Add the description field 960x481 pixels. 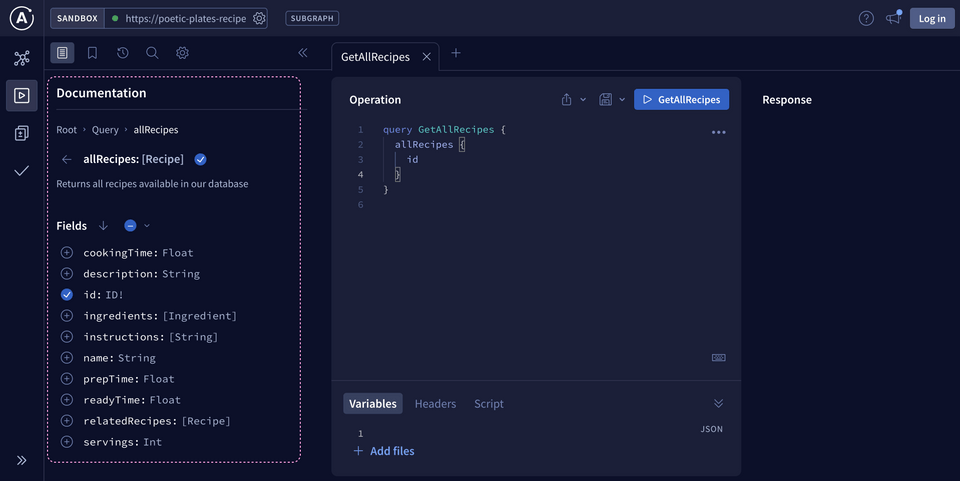[67, 274]
